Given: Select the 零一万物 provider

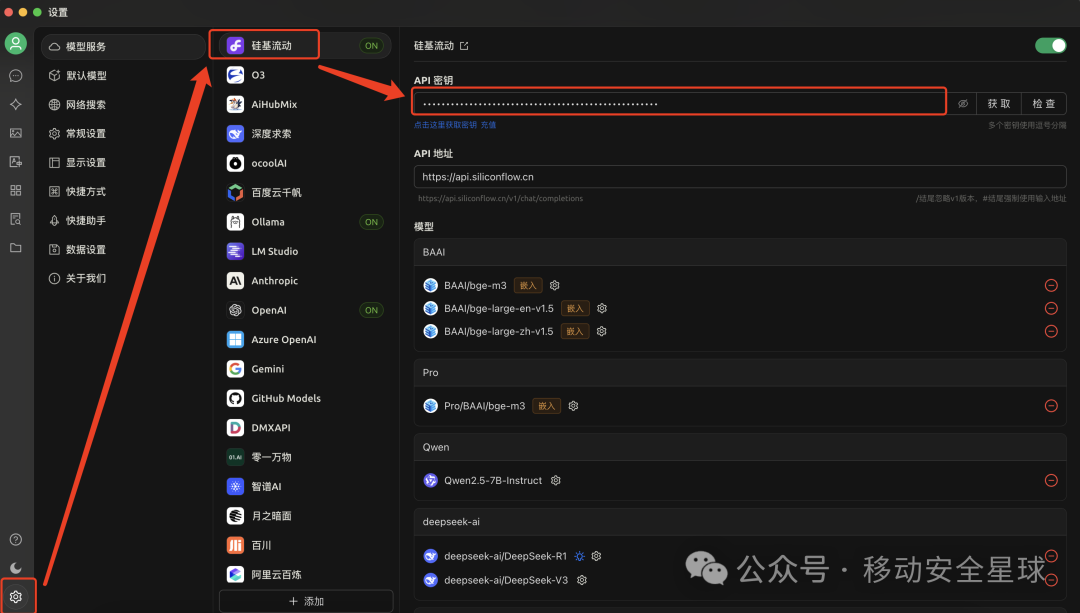Looking at the screenshot, I should coord(305,457).
